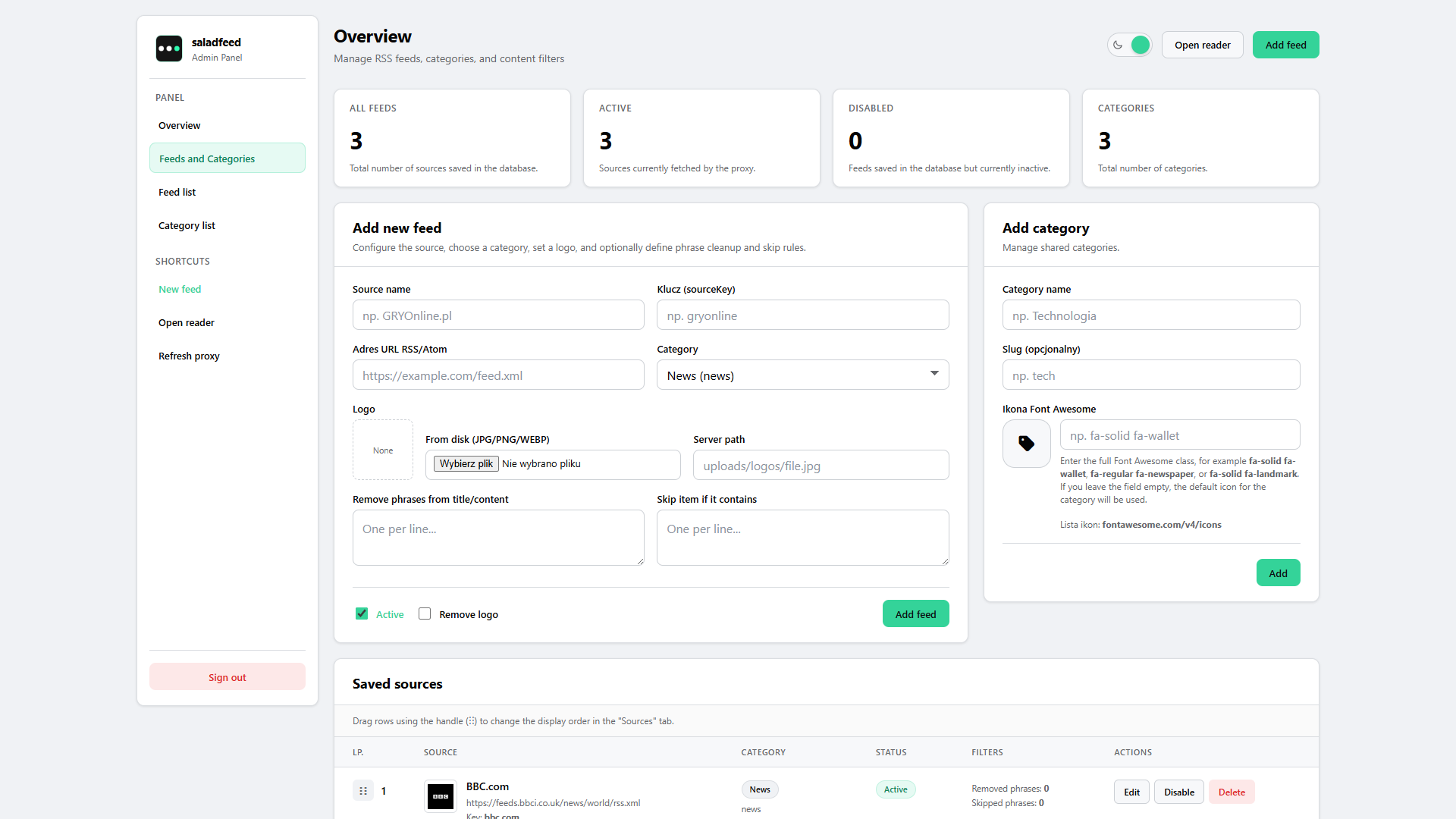Delete the BBC.com feed
This screenshot has height=819, width=1456.
pyautogui.click(x=1231, y=791)
